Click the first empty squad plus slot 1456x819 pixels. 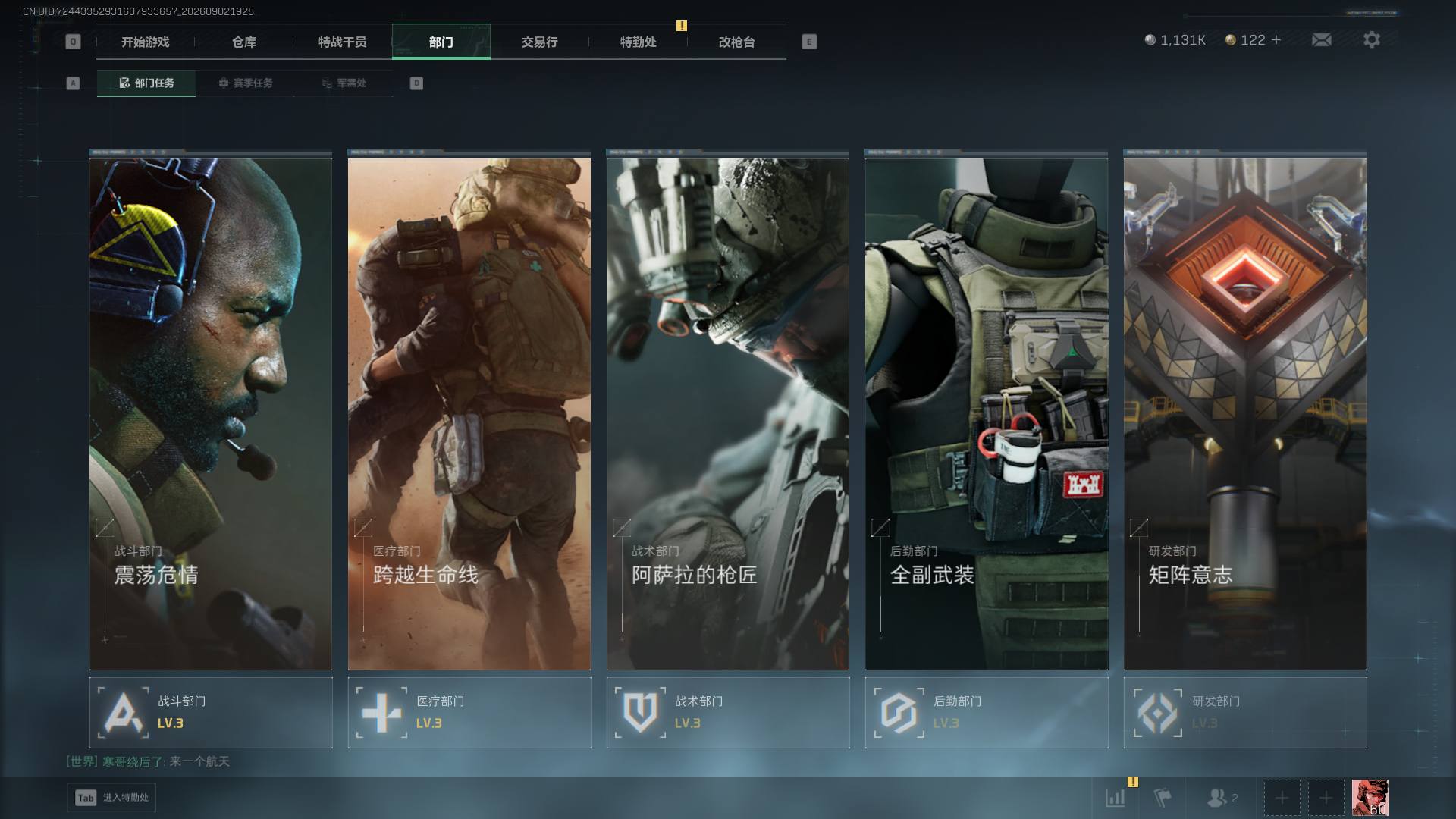tap(1282, 798)
